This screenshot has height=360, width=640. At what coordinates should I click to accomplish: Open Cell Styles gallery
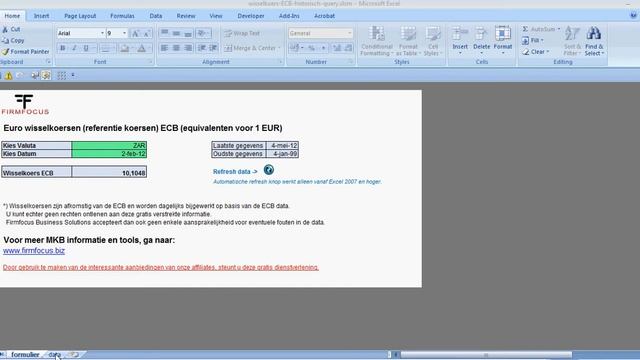coord(433,41)
